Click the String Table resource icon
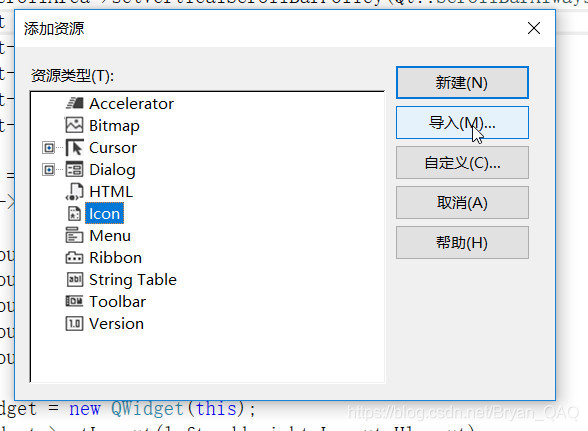This screenshot has width=588, height=431. [x=75, y=279]
